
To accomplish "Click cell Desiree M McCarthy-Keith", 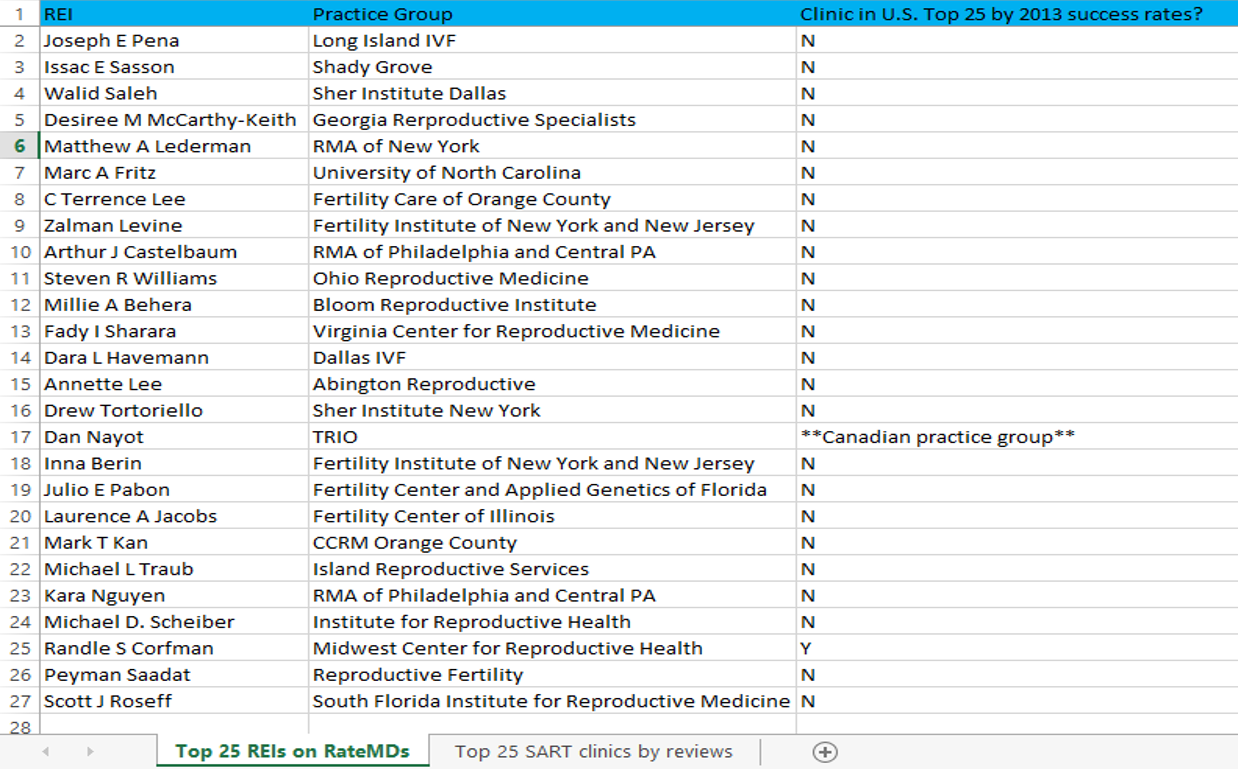I will pyautogui.click(x=174, y=120).
